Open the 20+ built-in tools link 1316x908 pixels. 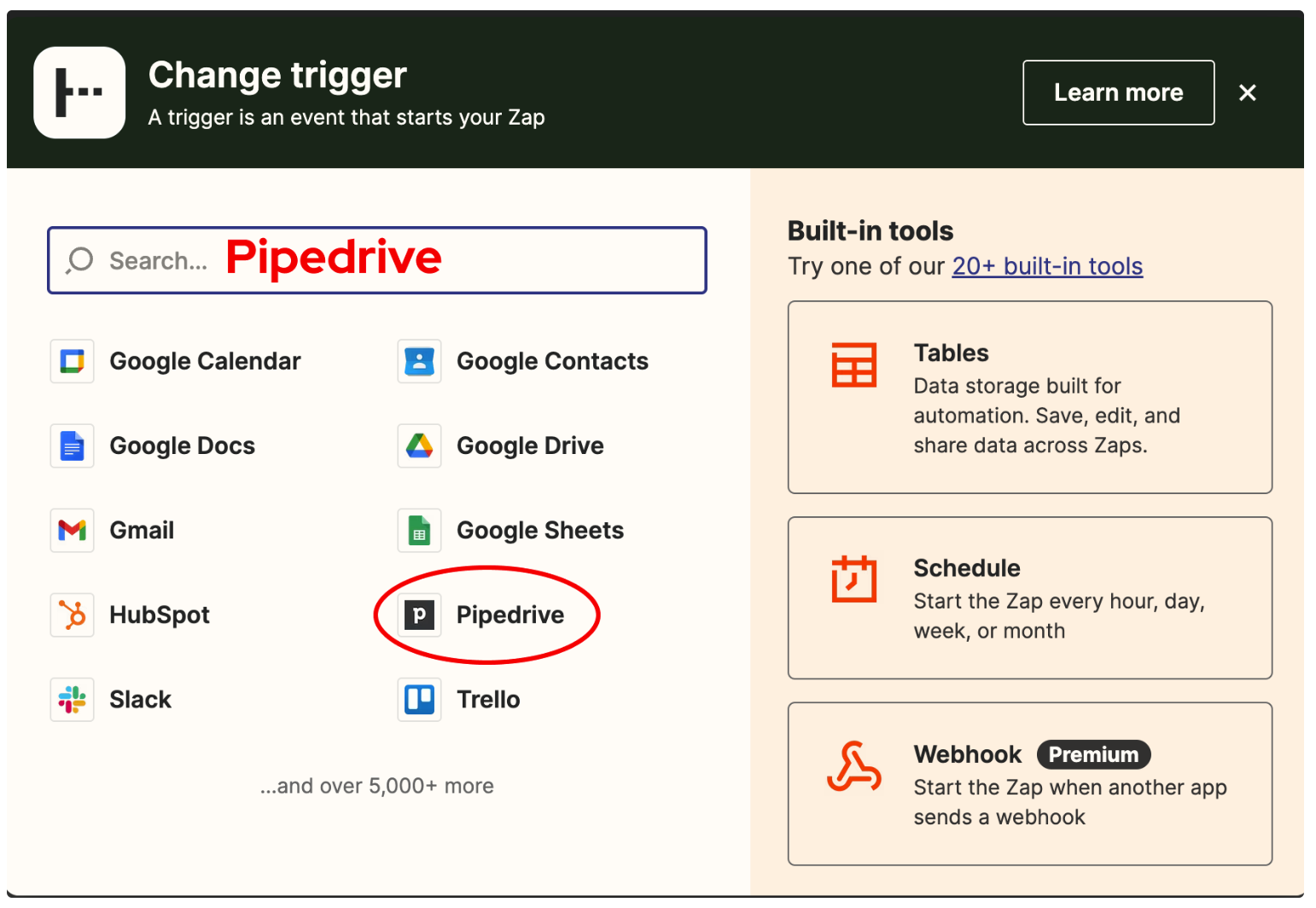[1047, 266]
